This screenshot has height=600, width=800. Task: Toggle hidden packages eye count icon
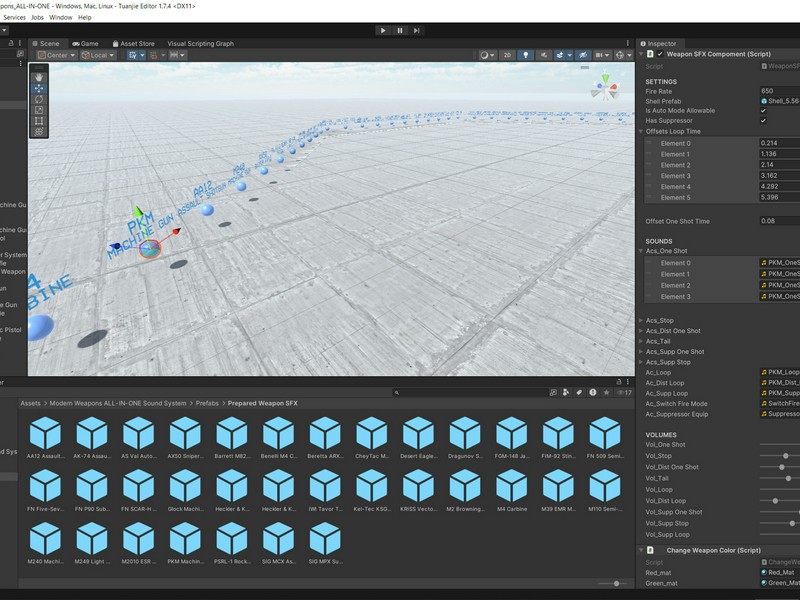click(624, 392)
